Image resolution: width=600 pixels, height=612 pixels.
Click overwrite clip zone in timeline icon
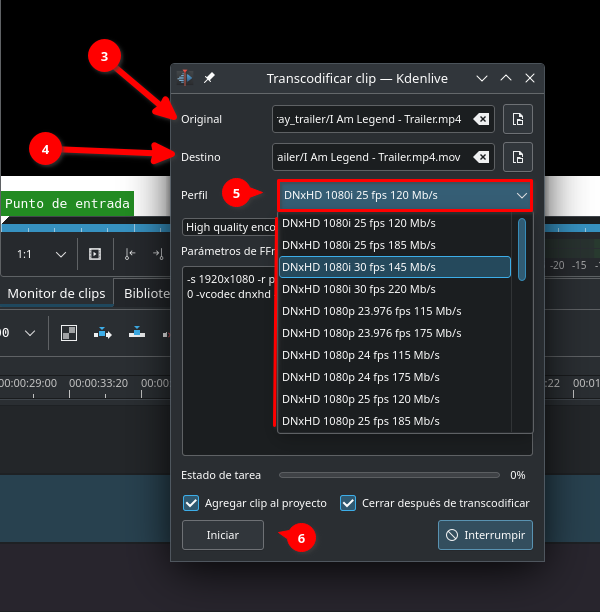coord(137,333)
